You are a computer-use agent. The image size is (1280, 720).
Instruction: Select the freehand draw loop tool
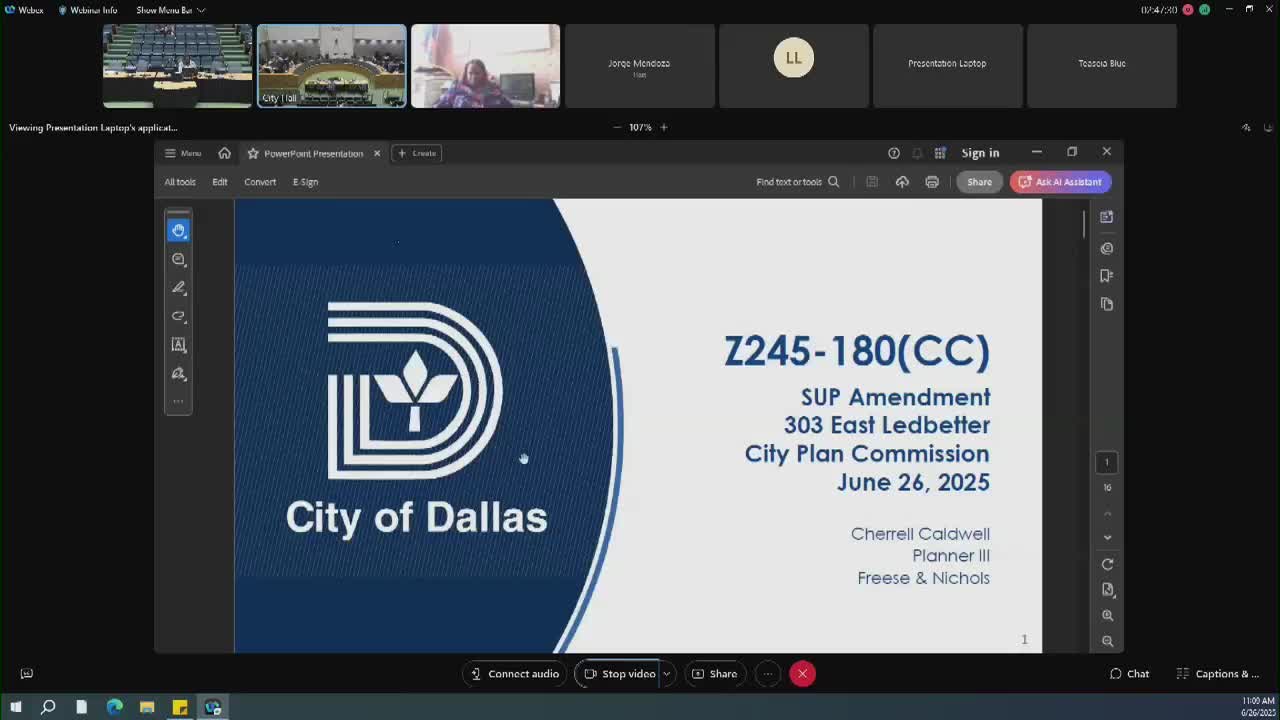point(178,316)
